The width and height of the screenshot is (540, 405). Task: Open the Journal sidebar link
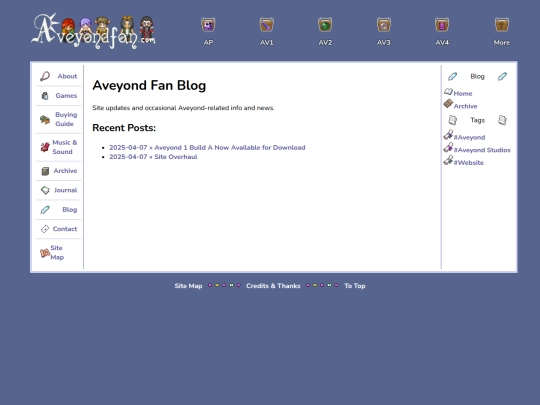click(65, 190)
